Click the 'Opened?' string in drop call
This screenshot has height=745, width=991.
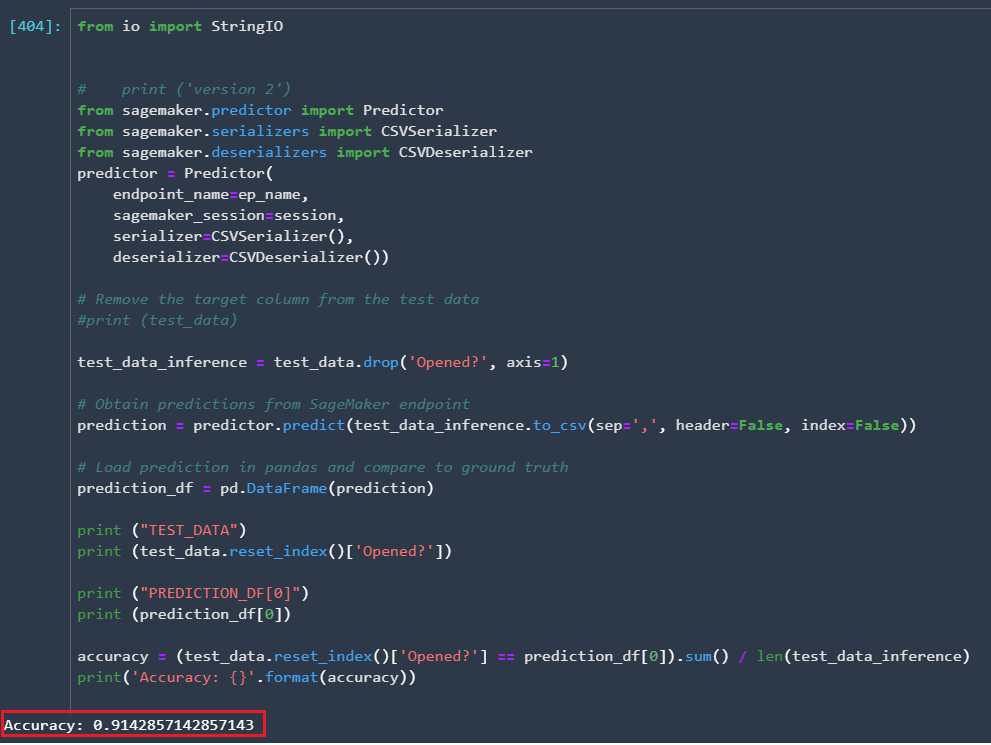[448, 362]
